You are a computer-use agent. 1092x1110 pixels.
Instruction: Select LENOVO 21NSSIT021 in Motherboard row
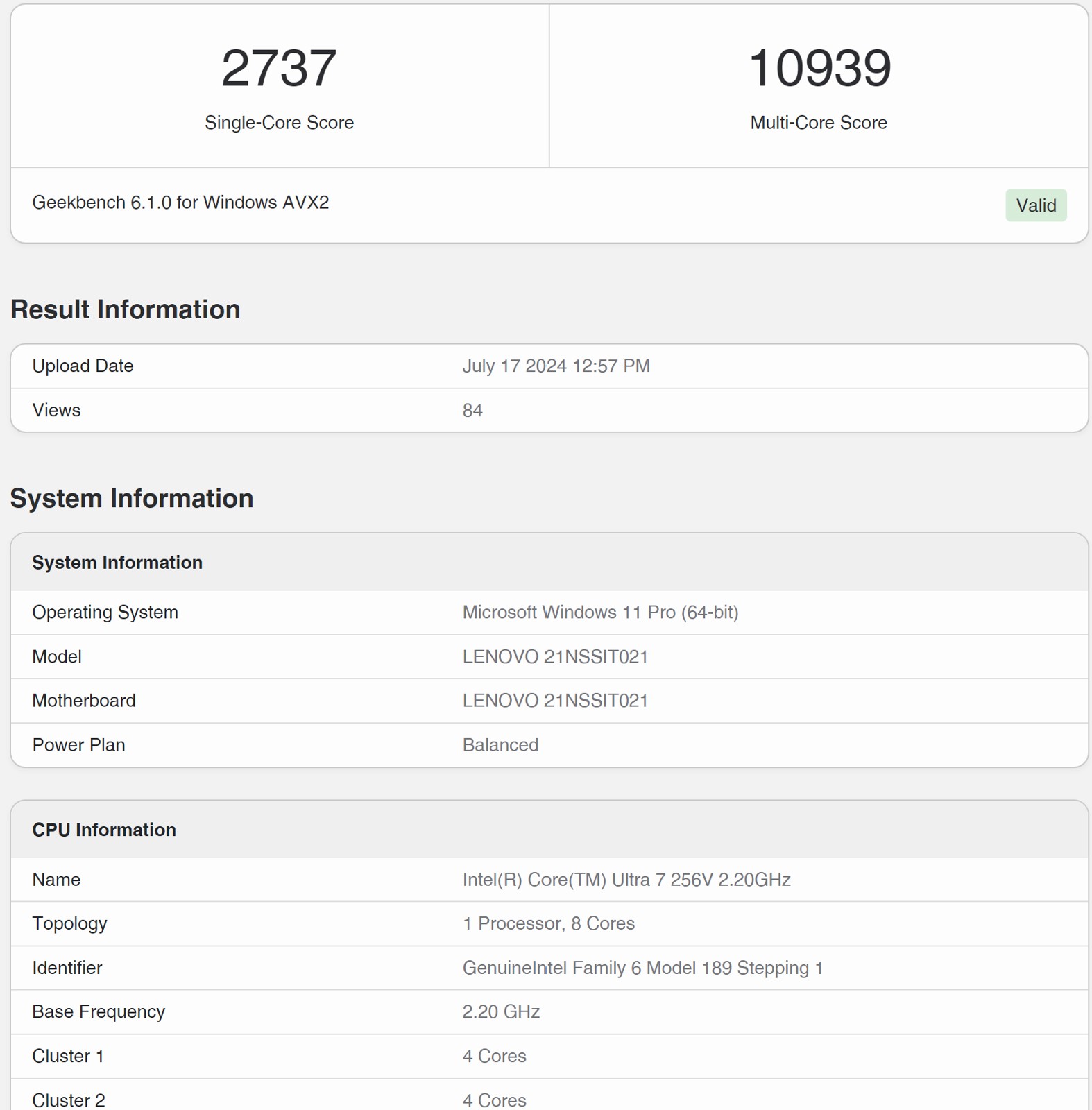coord(555,701)
